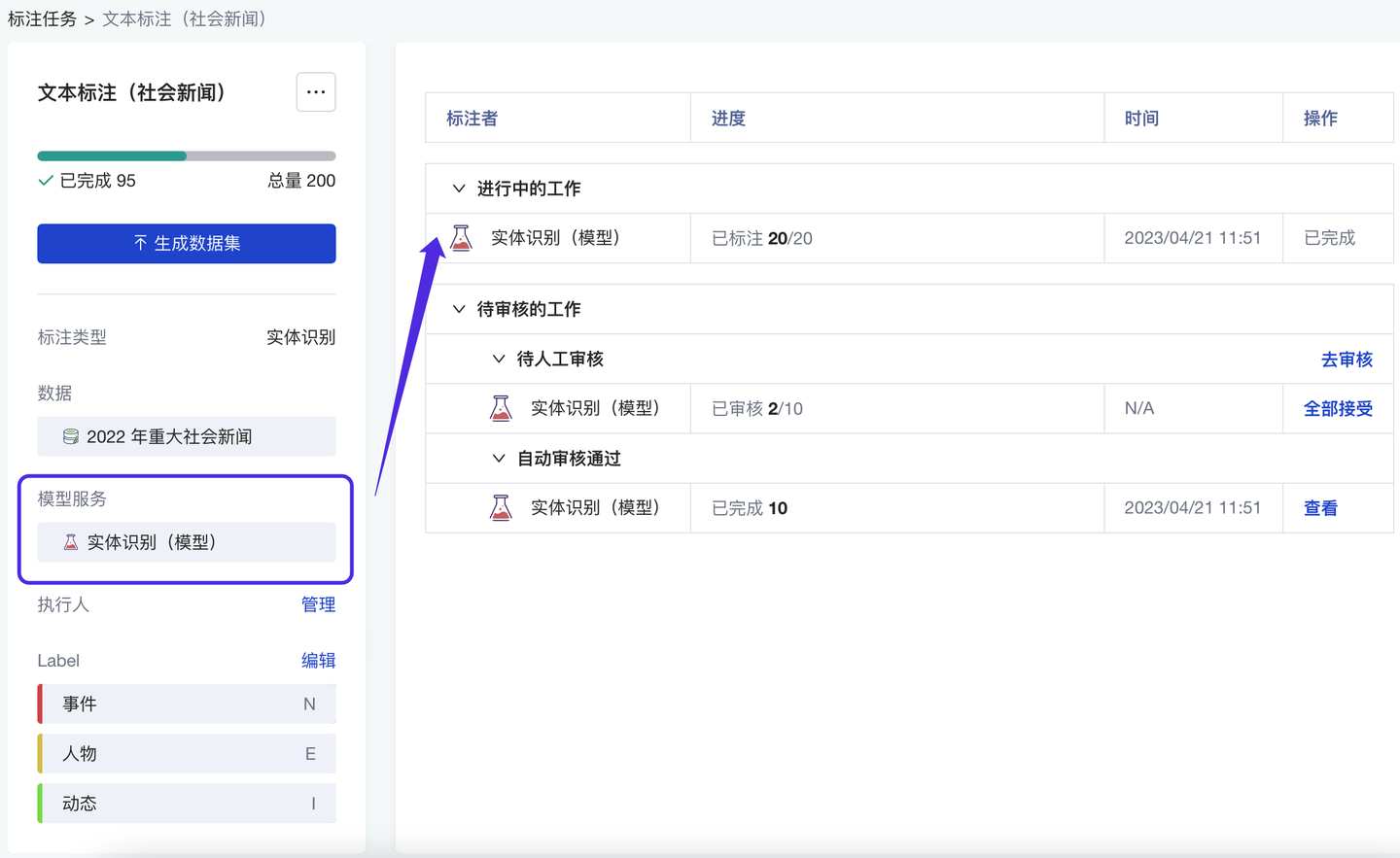The image size is (1400, 858).
Task: Click the flask icon in the 已完成 10 row
Action: click(x=501, y=507)
